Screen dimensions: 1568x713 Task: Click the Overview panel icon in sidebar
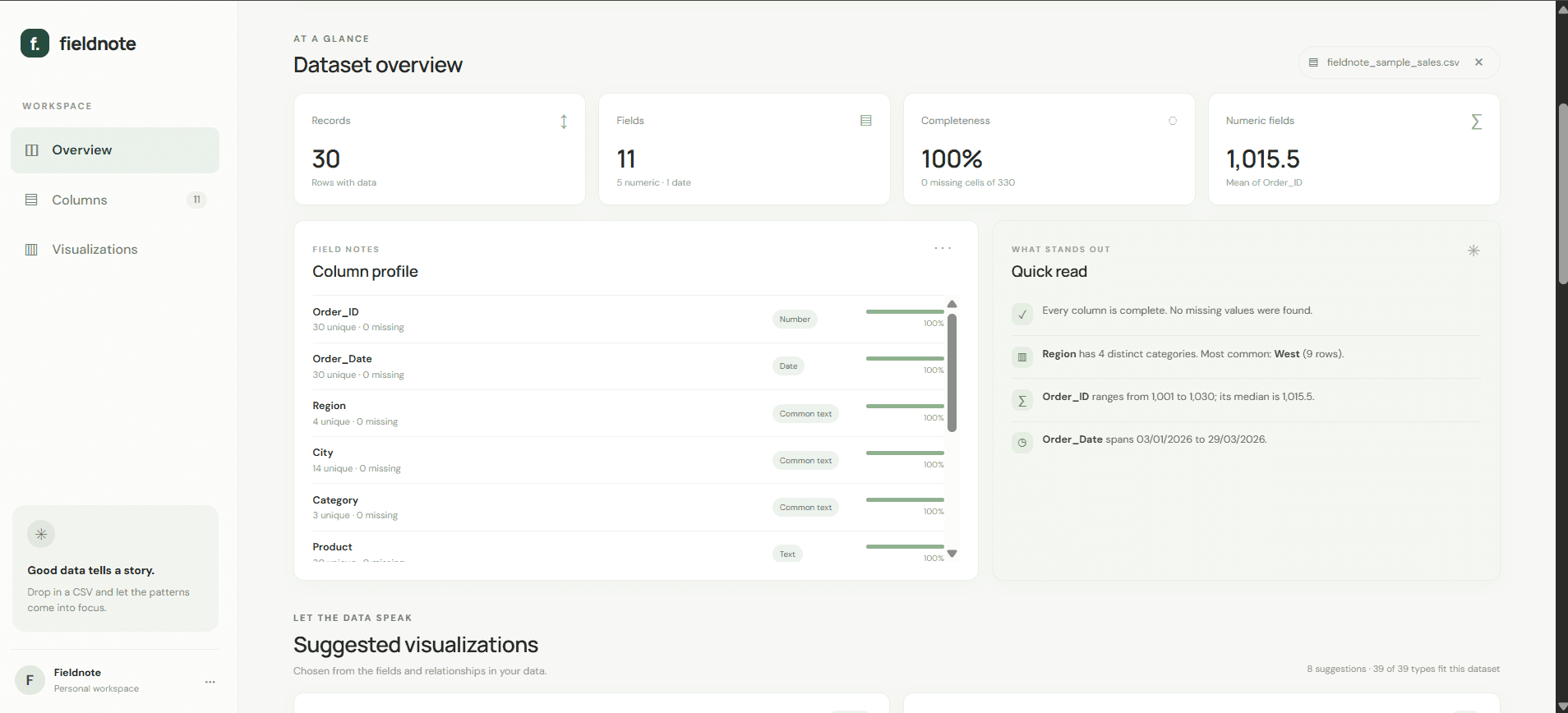click(x=32, y=150)
